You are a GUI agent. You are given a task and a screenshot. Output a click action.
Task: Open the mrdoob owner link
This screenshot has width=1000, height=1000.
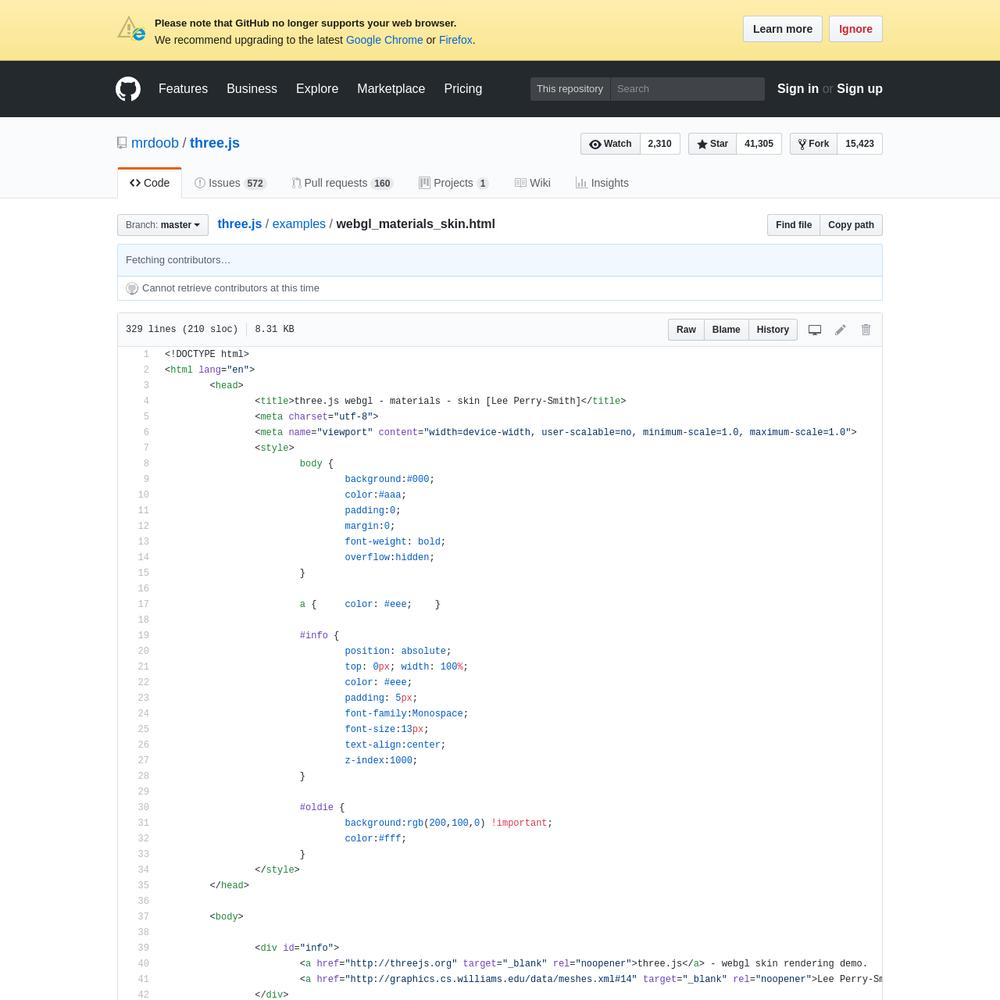point(155,143)
